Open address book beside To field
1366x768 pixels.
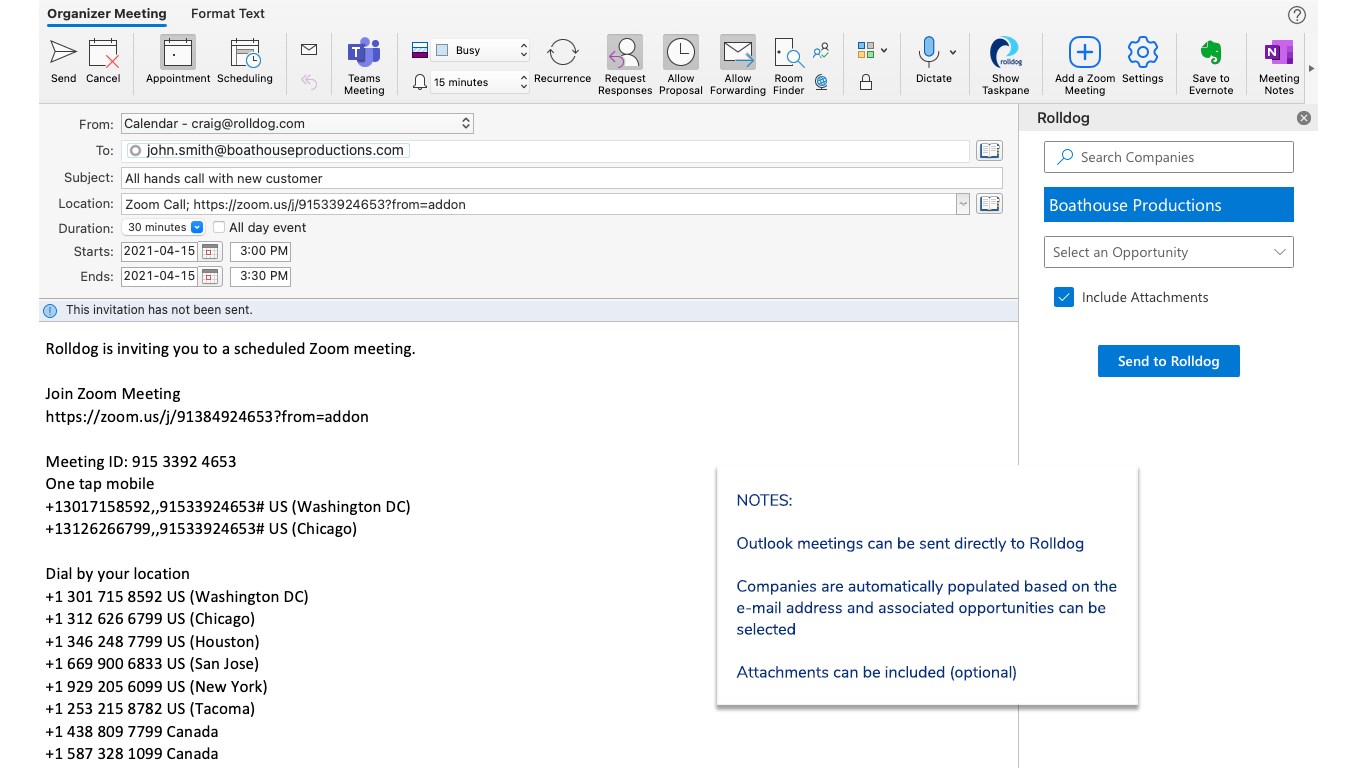(990, 151)
